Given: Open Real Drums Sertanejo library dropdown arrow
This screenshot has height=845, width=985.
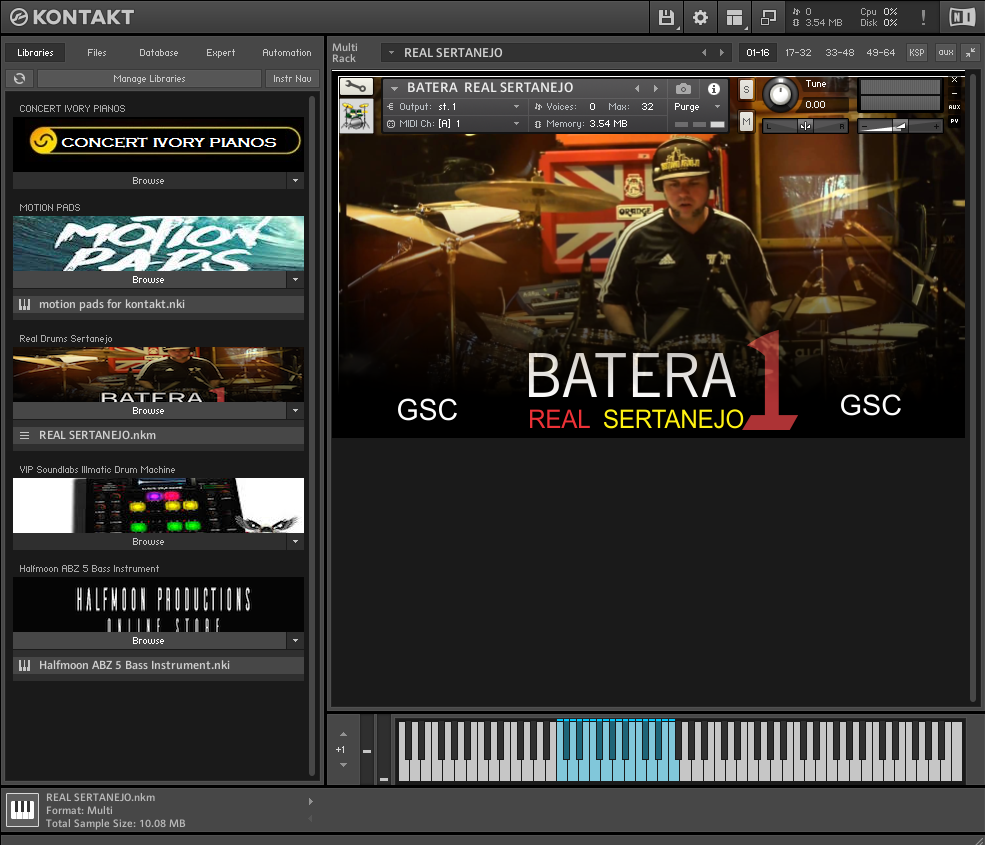Looking at the screenshot, I should point(295,411).
